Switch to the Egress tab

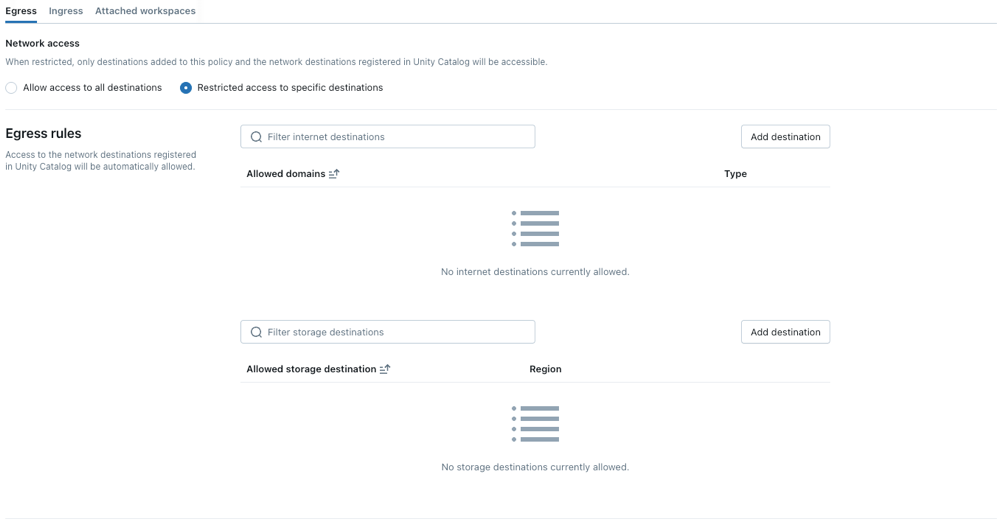tap(21, 11)
